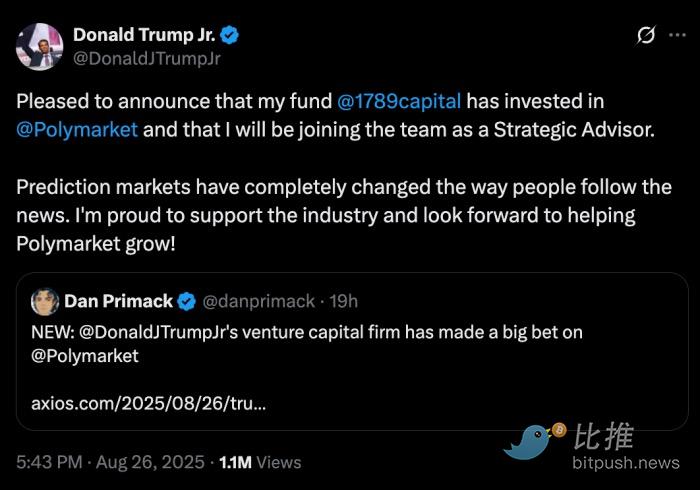Screen dimensions: 700x490
Task: Click the blue verified badge beside Donald Trump Jr.
Action: pos(230,36)
